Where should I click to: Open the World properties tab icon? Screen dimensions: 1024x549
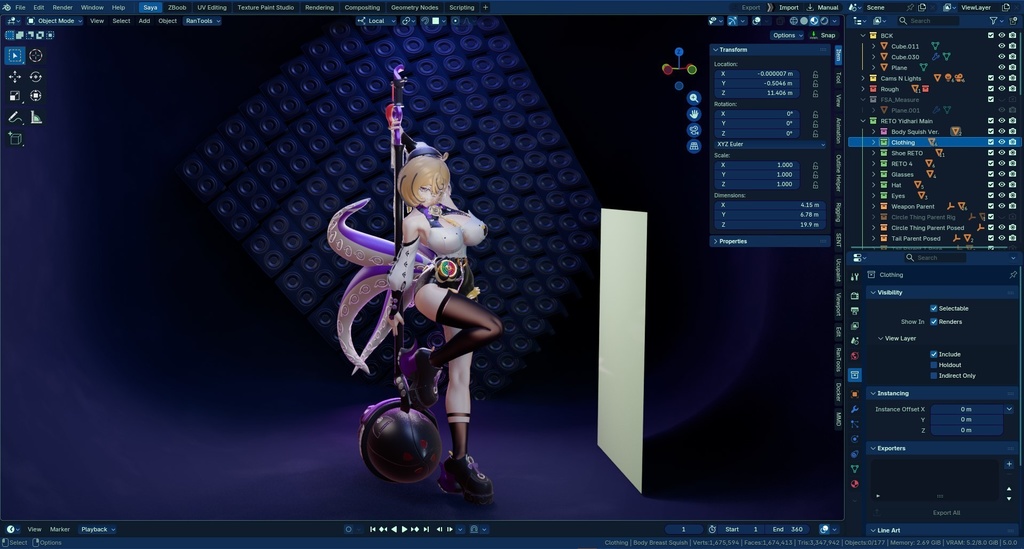(854, 356)
